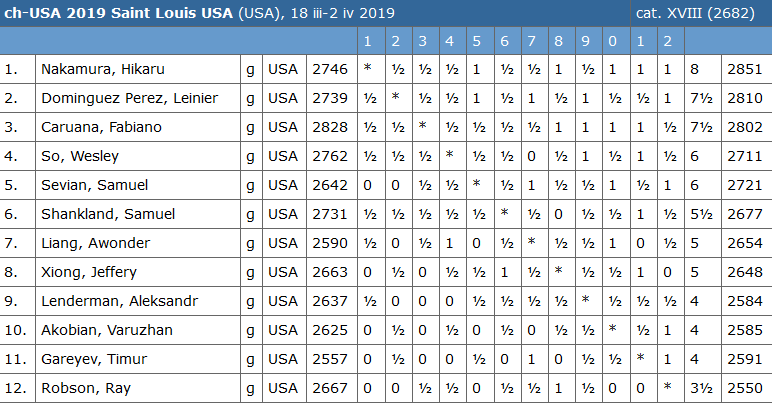The height and width of the screenshot is (404, 772).
Task: Click column header number 5
Action: point(476,41)
